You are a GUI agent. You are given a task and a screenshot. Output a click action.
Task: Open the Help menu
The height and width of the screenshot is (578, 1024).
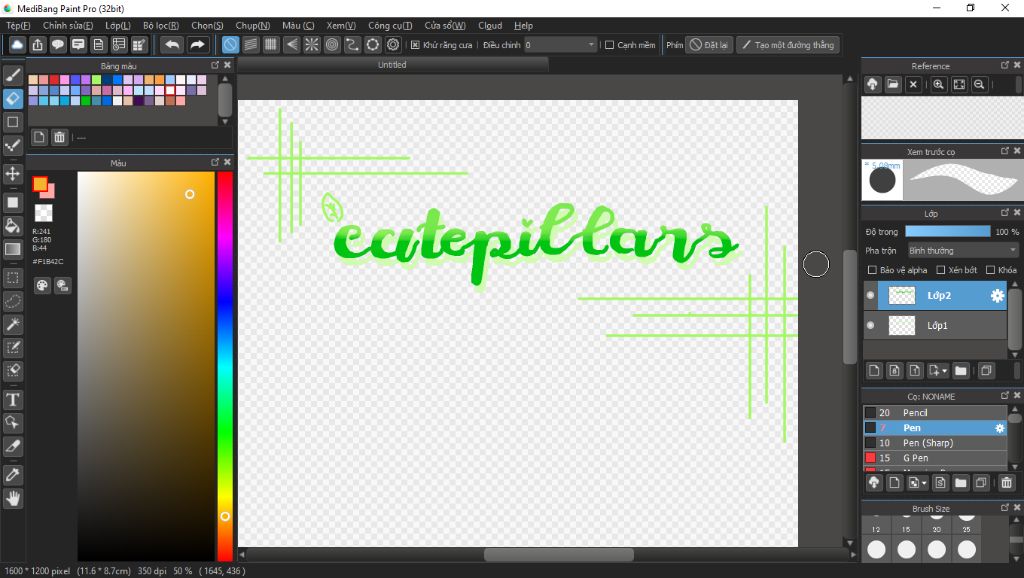click(x=523, y=25)
